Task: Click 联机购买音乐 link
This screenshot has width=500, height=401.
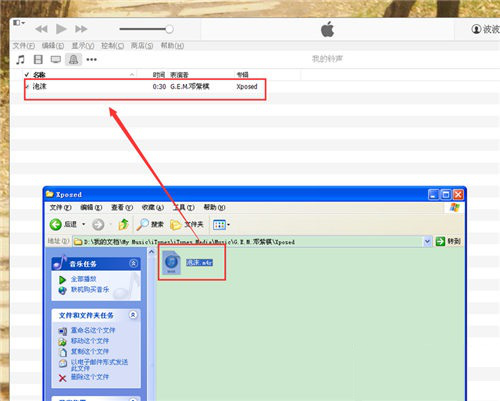Action: pyautogui.click(x=90, y=289)
